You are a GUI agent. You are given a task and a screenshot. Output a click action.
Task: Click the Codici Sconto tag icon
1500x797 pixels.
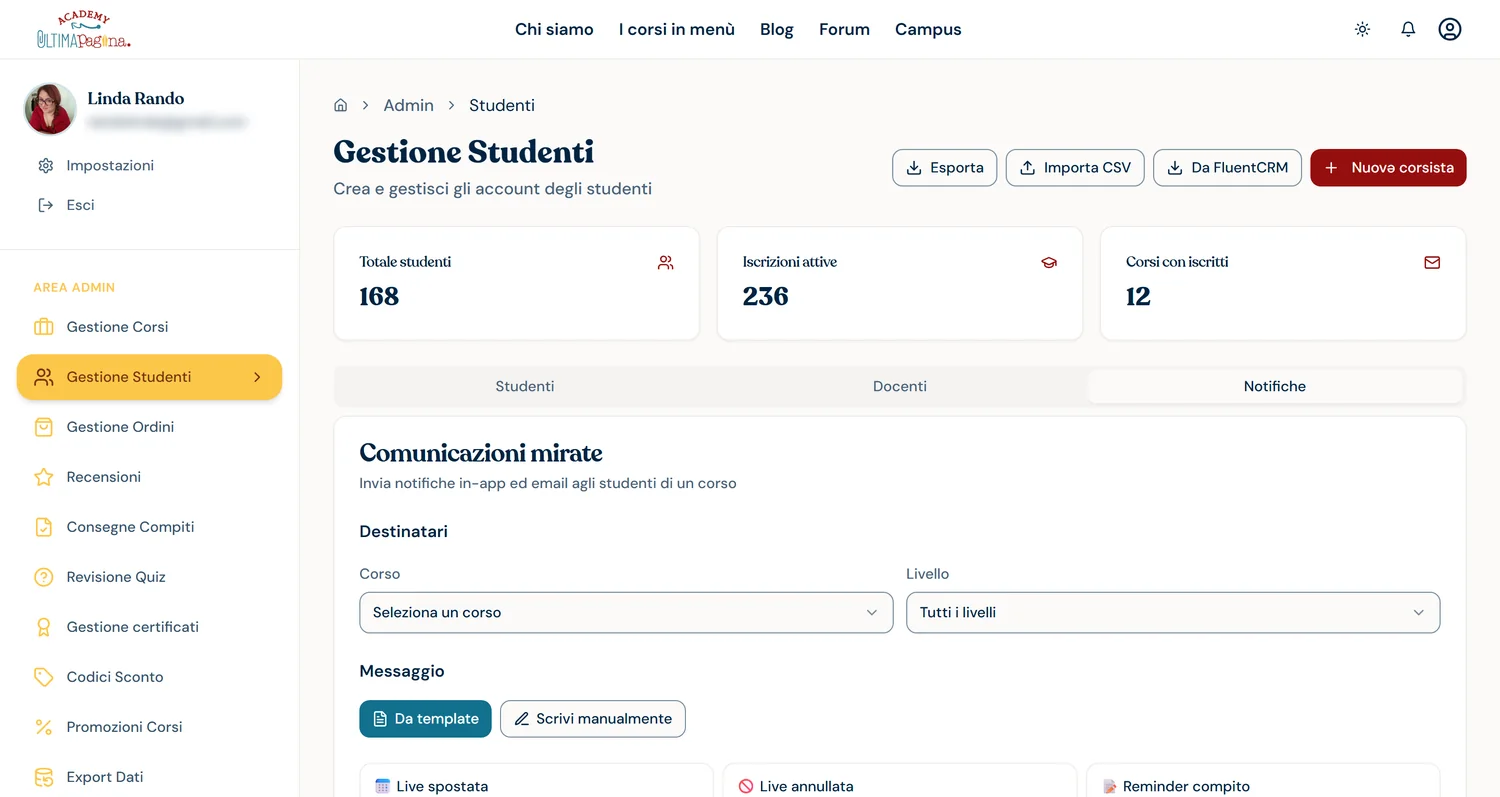click(x=43, y=677)
